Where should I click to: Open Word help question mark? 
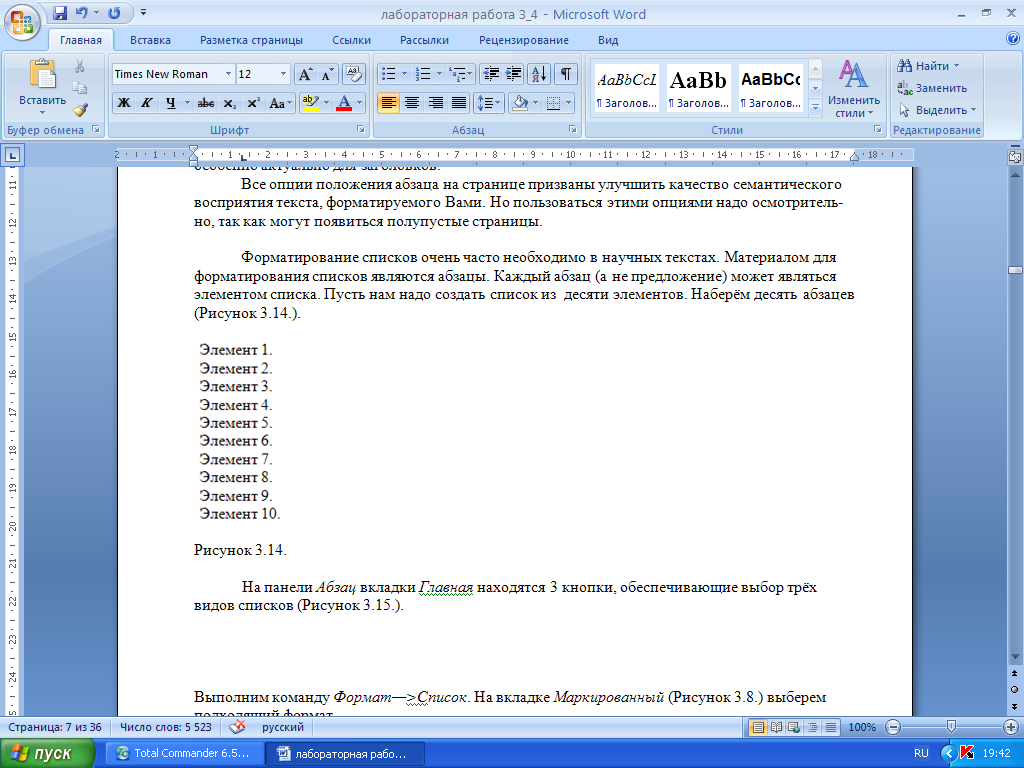point(1012,39)
